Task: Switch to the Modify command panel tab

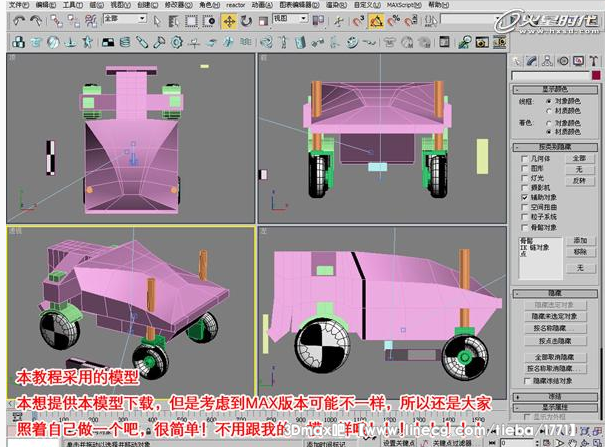Action: [531, 61]
